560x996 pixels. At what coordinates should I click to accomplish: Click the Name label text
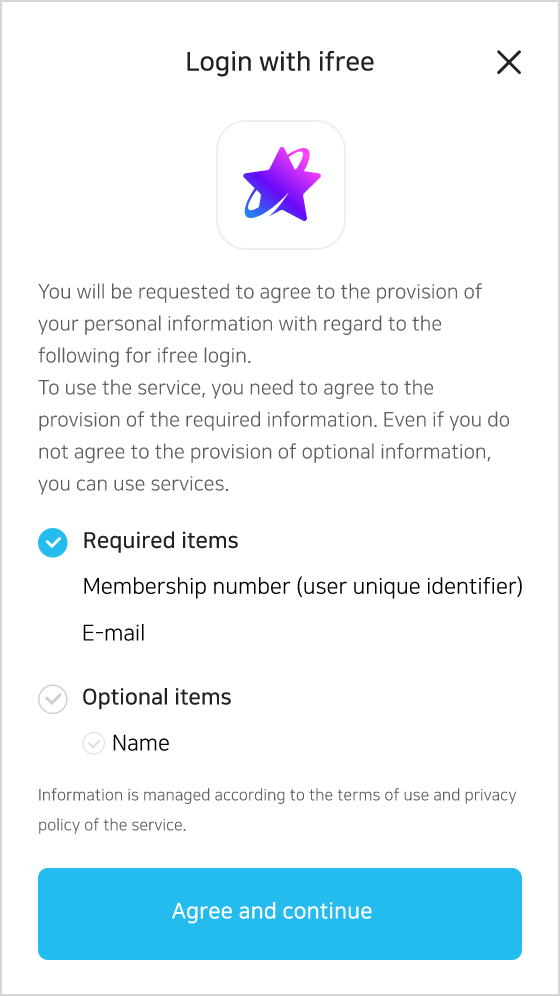(x=141, y=743)
